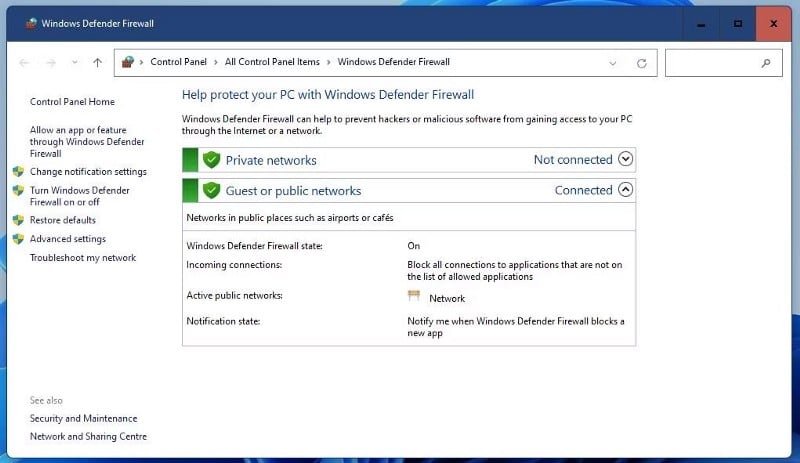Refresh the address bar view

point(642,63)
